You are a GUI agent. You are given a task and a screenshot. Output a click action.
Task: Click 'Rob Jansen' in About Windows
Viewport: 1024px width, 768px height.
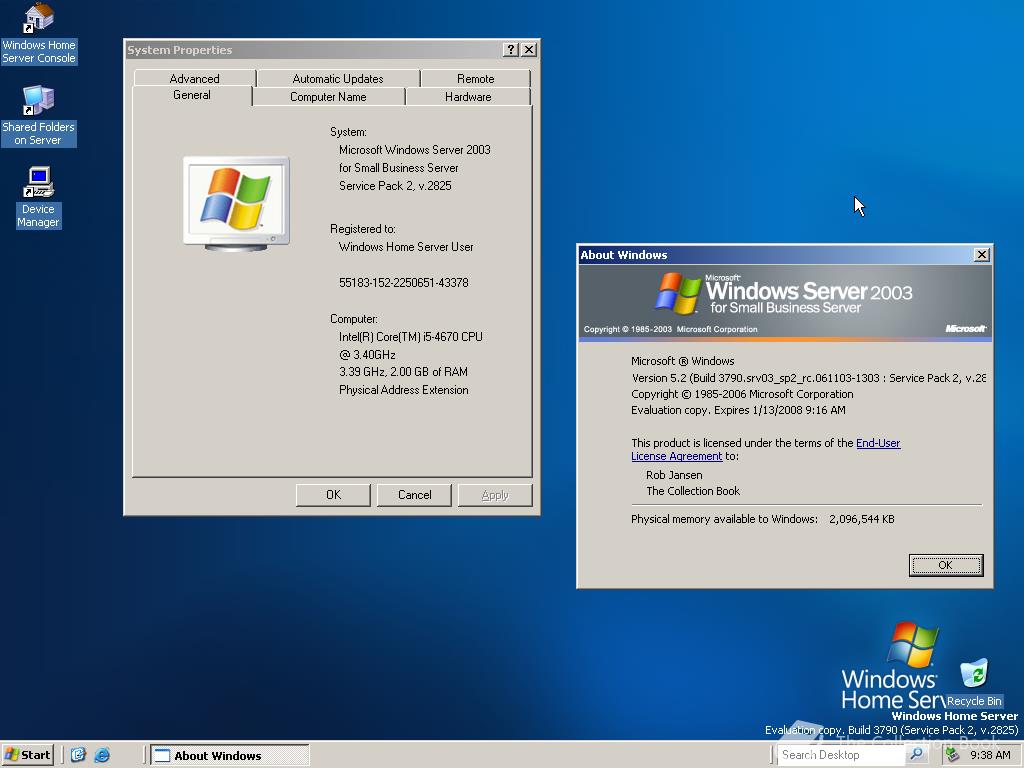[675, 475]
